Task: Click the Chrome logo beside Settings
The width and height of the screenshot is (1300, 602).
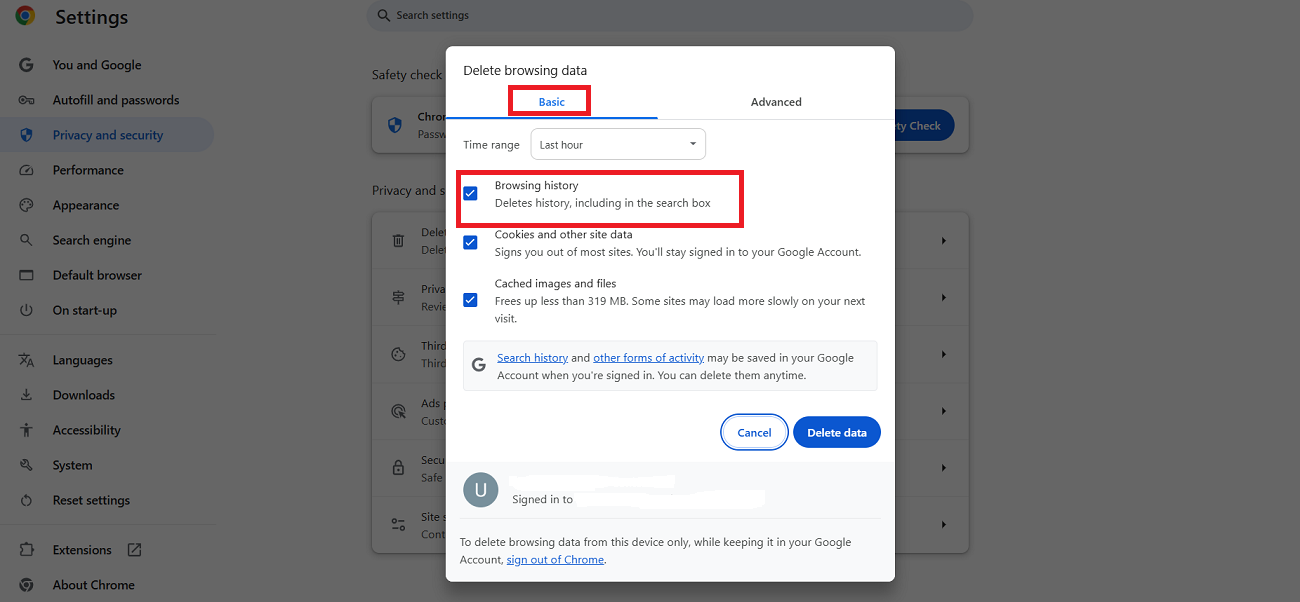Action: pyautogui.click(x=25, y=16)
